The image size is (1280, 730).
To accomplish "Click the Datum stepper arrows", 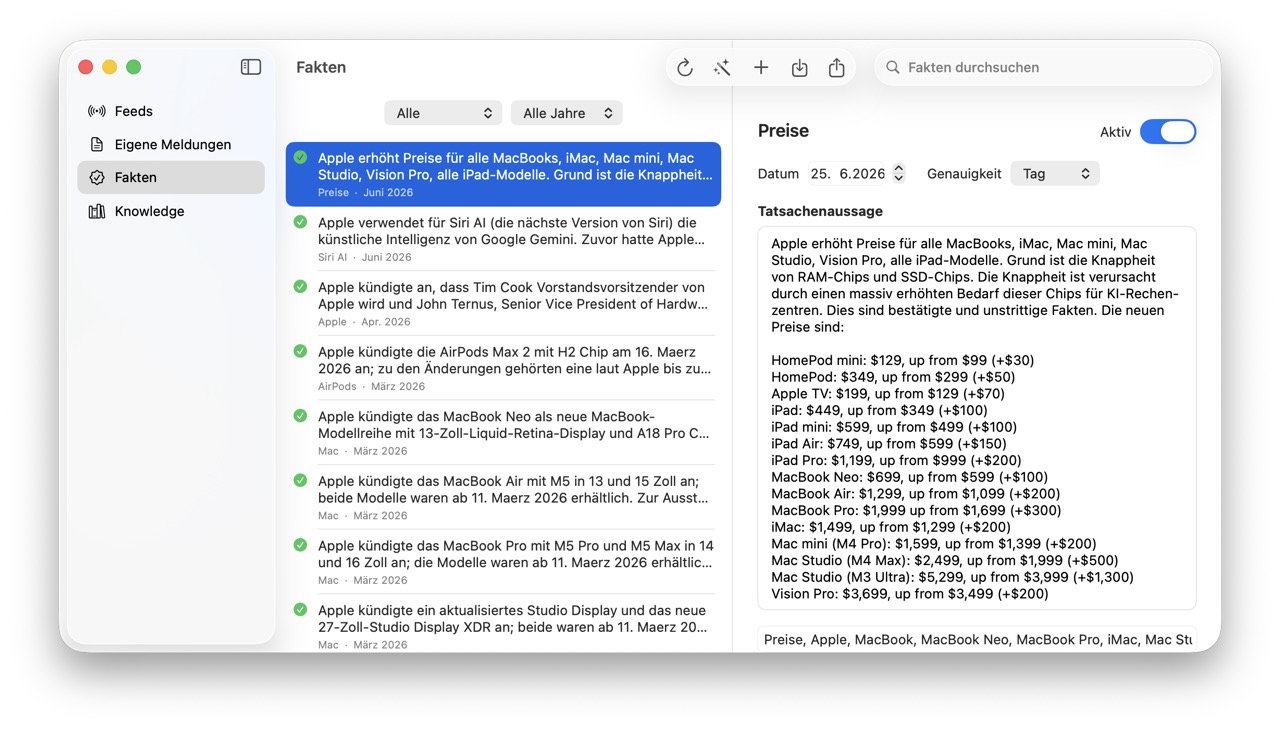I will coord(899,174).
